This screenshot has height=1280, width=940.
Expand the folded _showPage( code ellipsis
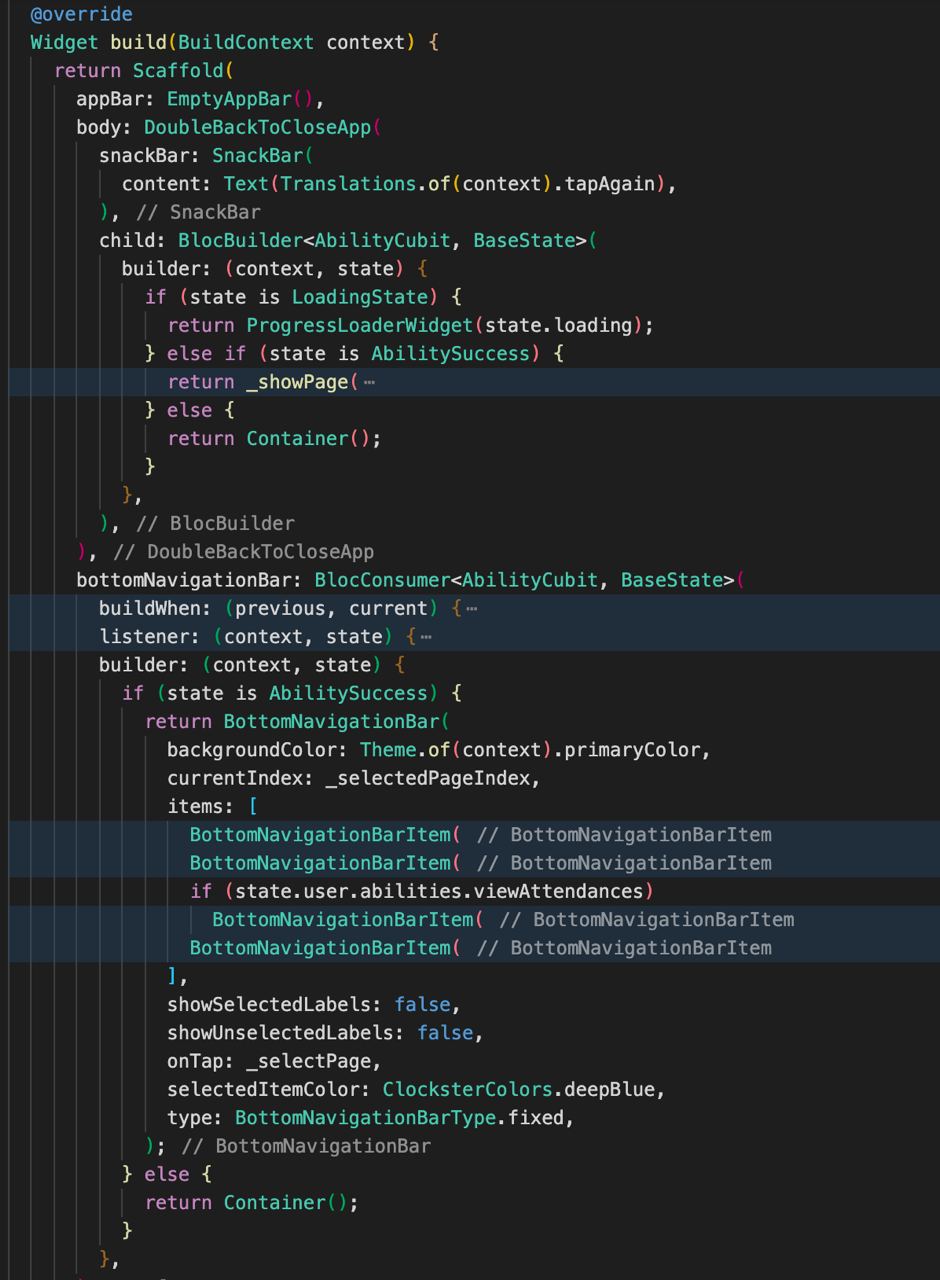pyautogui.click(x=369, y=382)
